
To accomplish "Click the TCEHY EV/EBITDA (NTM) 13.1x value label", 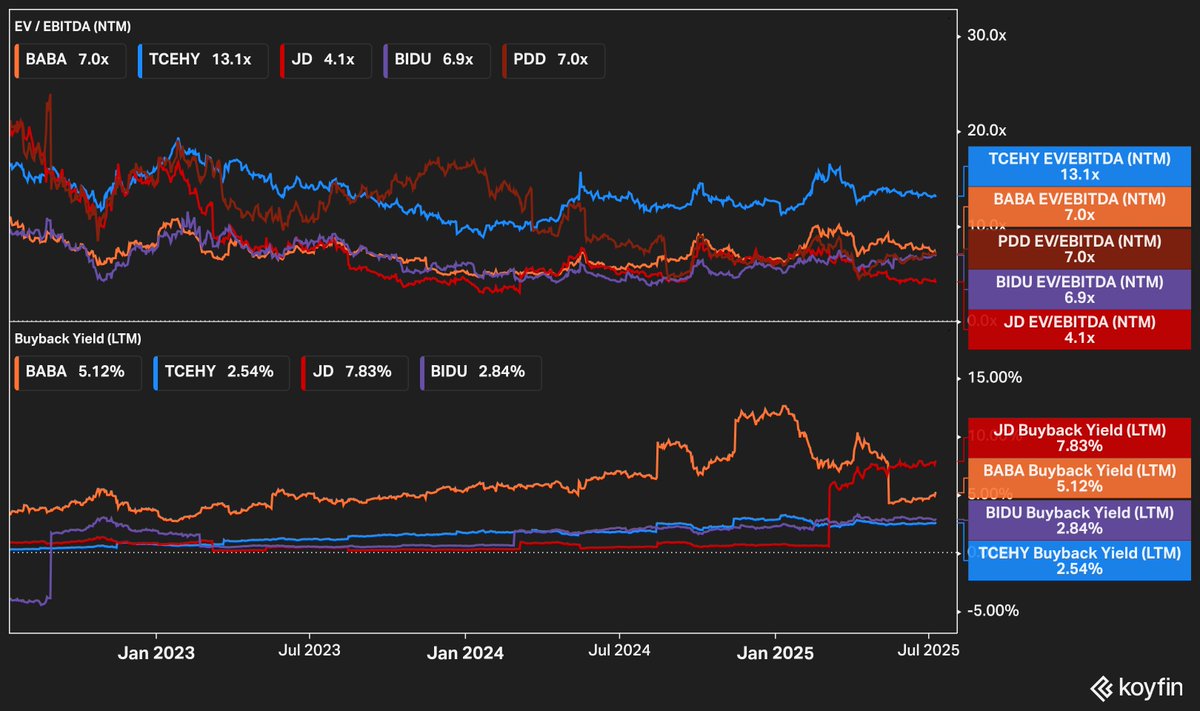I will pyautogui.click(x=1080, y=166).
